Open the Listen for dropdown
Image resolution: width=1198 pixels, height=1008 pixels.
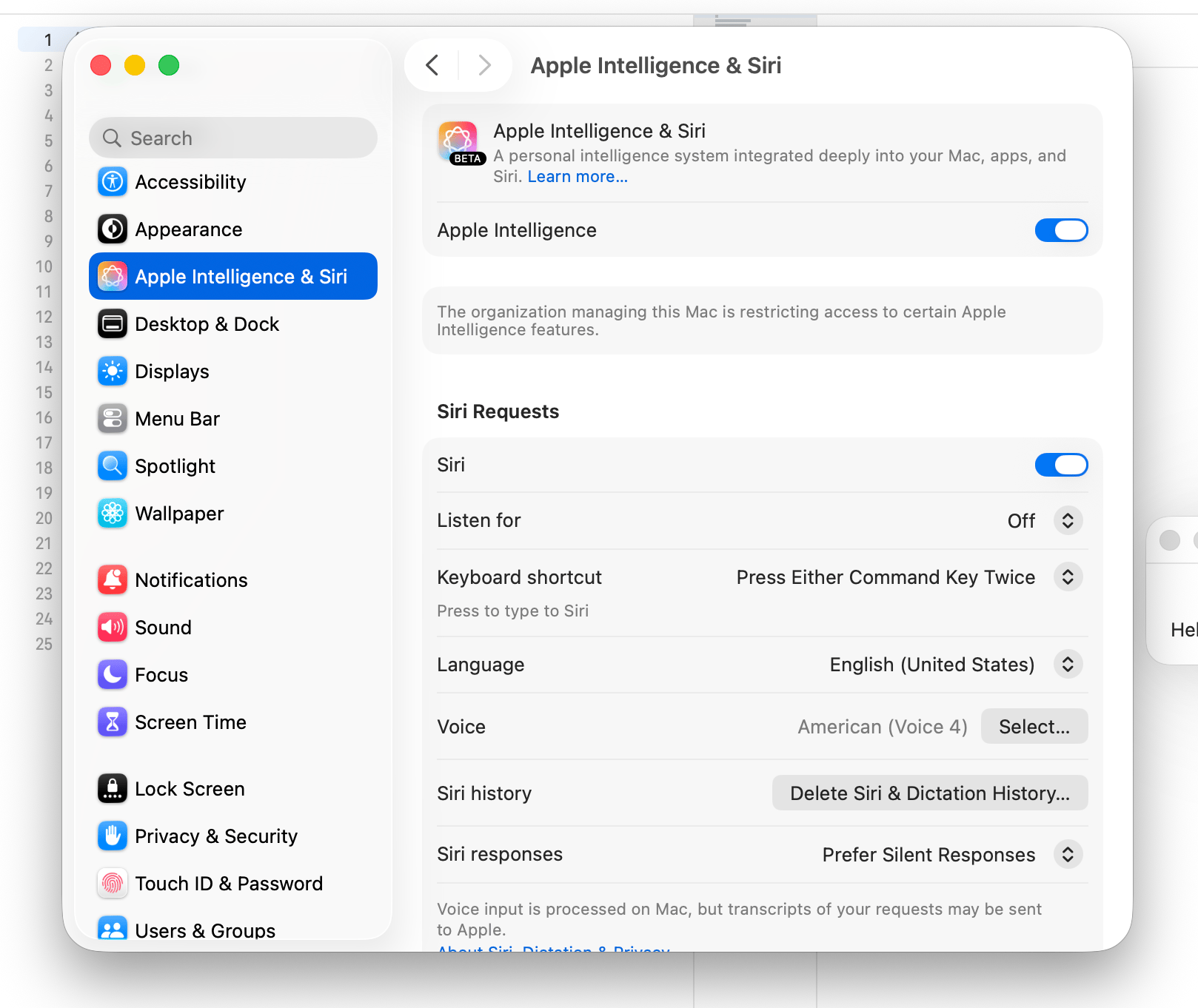click(x=1068, y=520)
